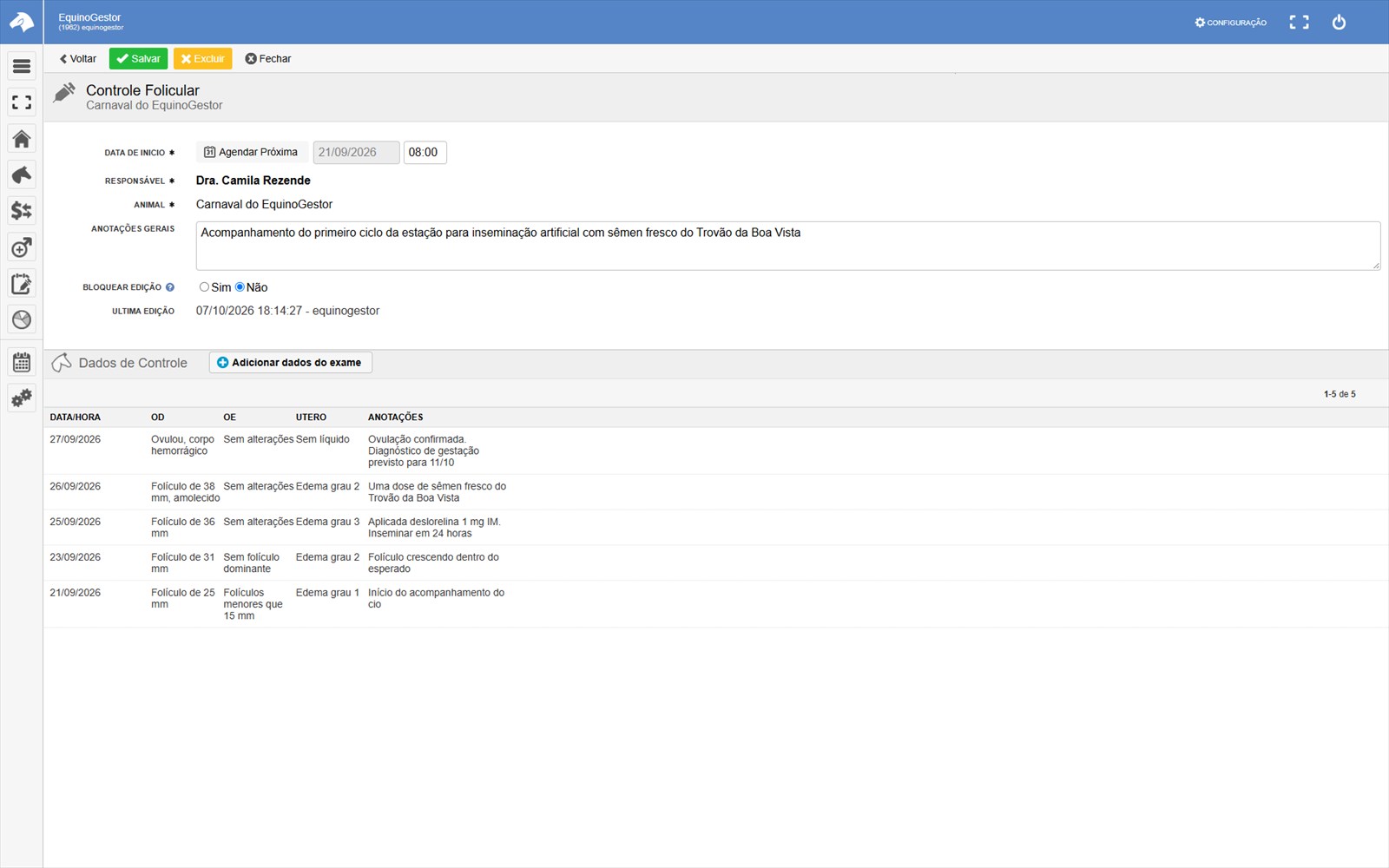
Task: Open the gears settings icon in sidebar
Action: point(22,398)
